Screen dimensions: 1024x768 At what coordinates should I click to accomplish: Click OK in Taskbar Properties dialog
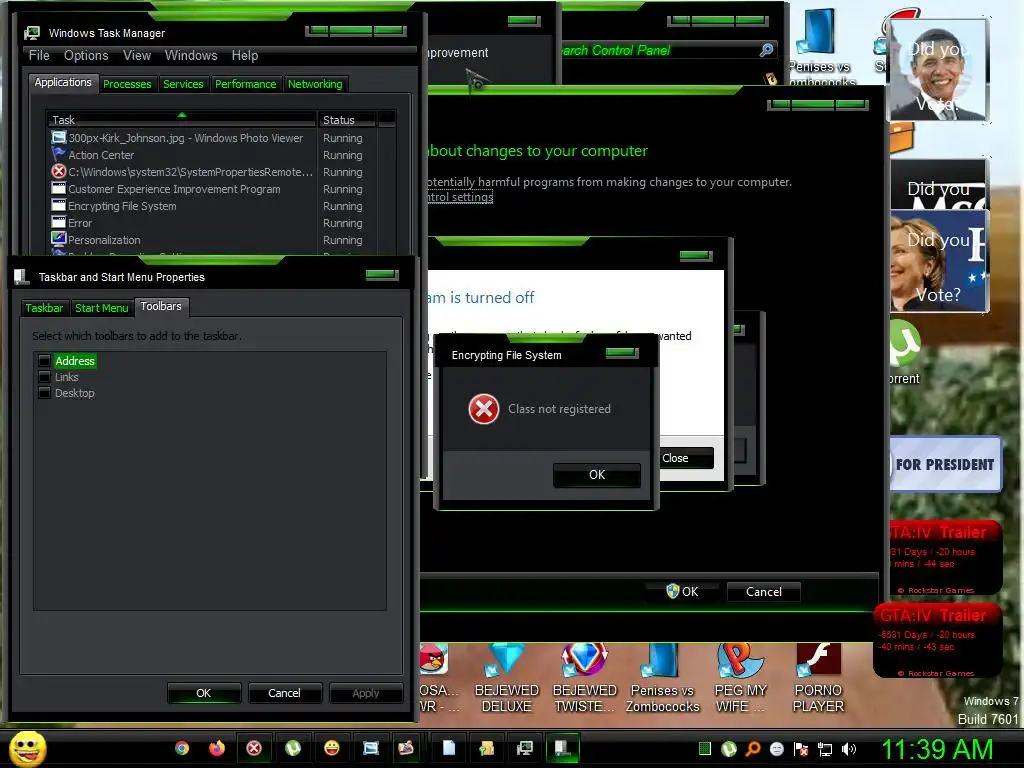pos(204,693)
